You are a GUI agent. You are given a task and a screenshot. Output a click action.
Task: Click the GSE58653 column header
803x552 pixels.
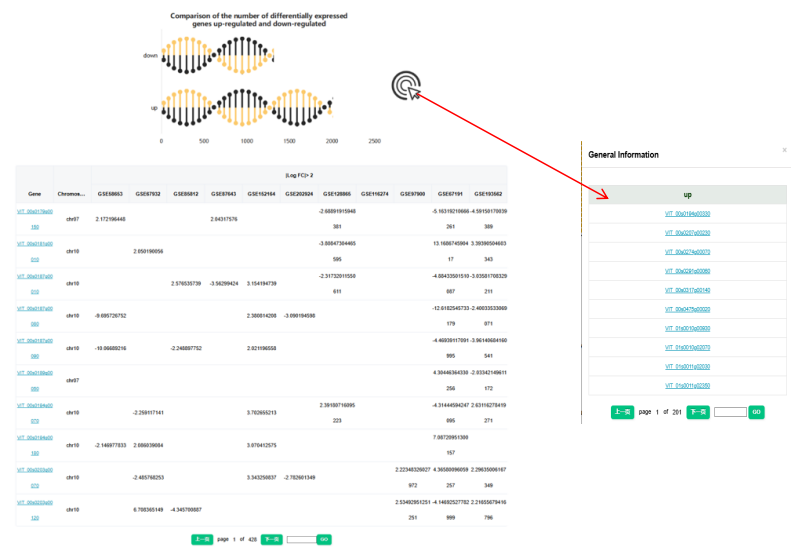click(110, 193)
